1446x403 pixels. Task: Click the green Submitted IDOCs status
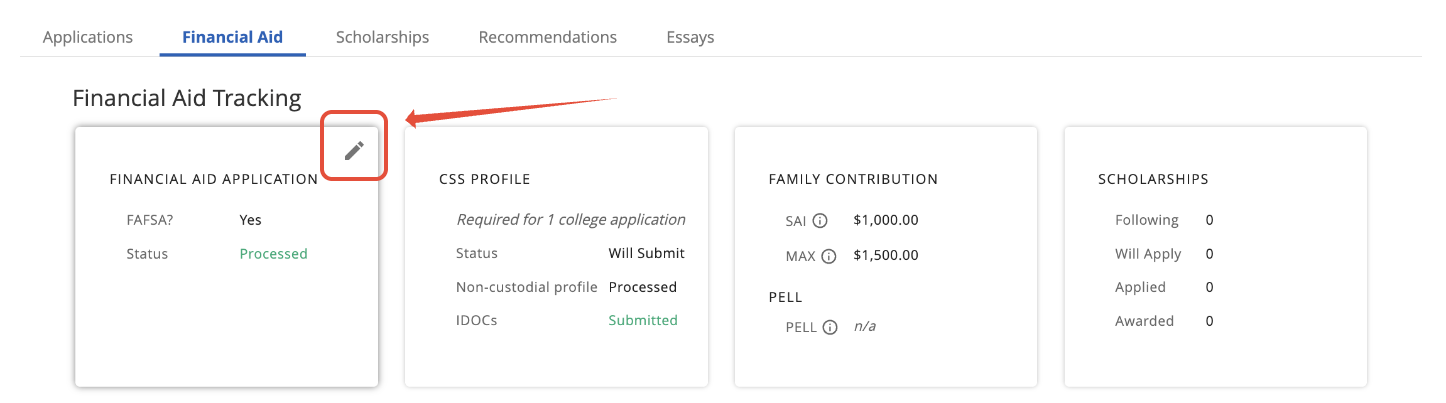point(643,321)
